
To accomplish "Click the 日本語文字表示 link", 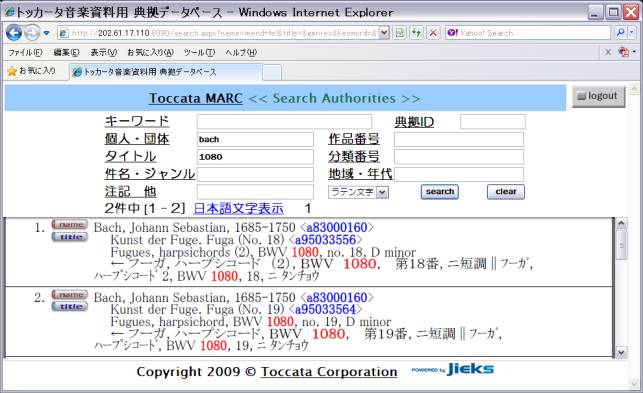I will click(x=238, y=208).
